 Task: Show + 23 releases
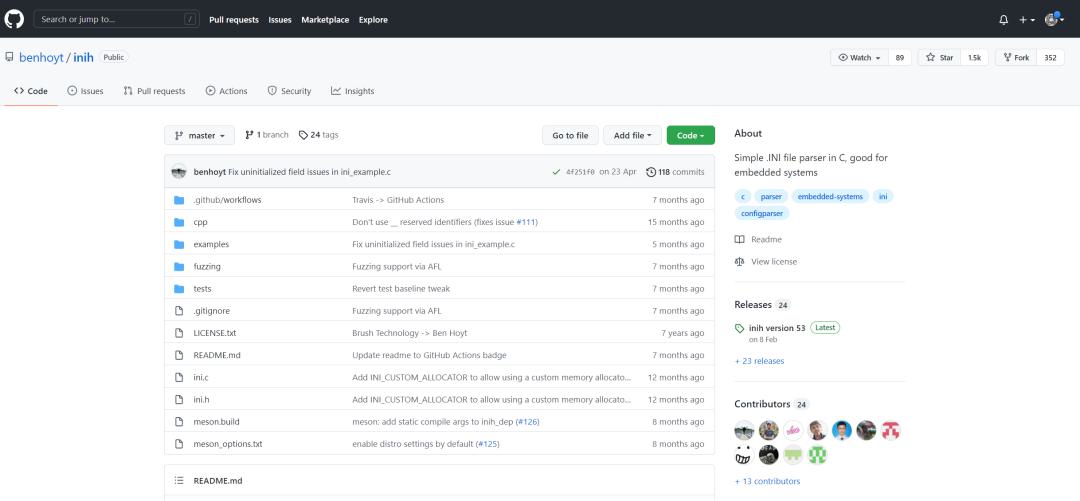tap(759, 361)
